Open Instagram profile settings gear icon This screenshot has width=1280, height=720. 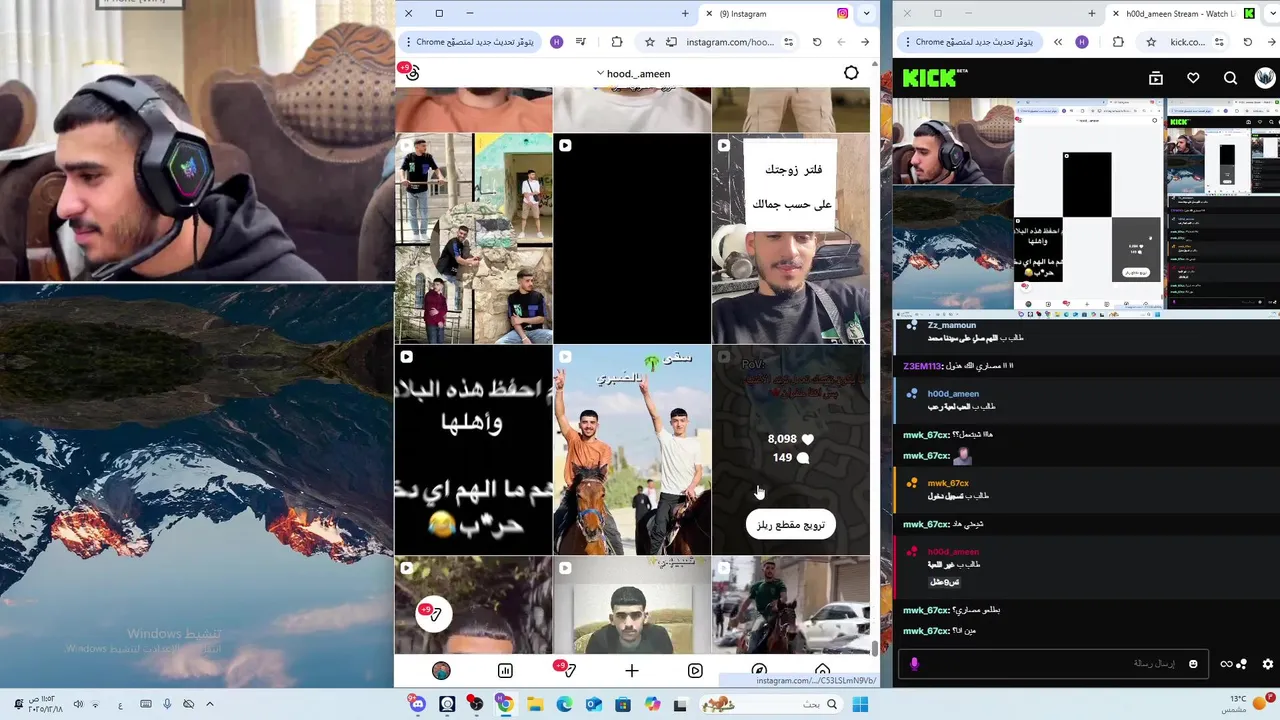pos(851,73)
